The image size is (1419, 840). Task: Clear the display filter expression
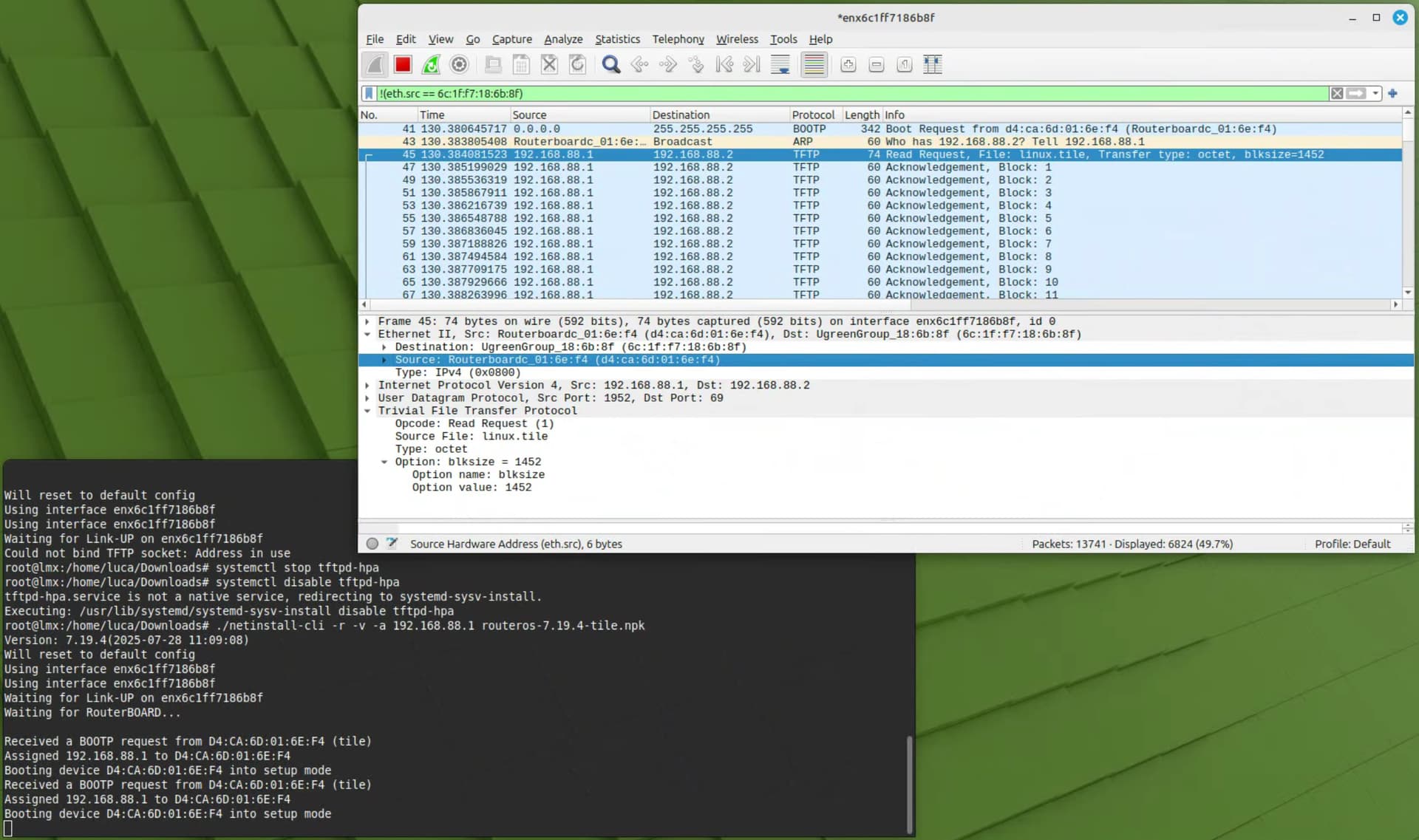pos(1337,93)
